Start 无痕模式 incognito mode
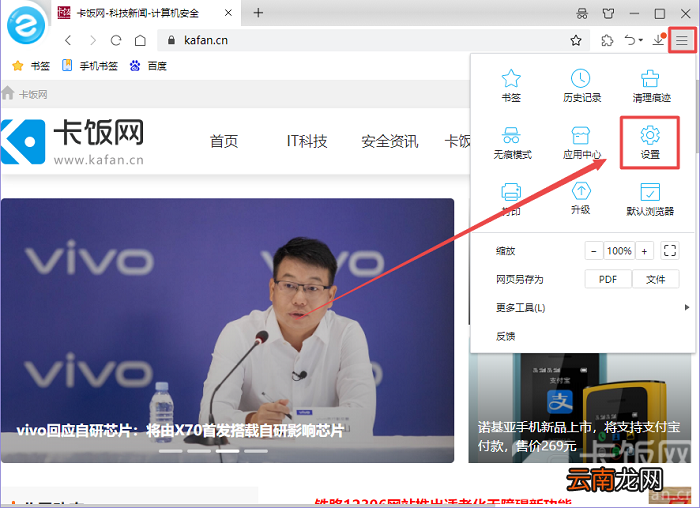The height and width of the screenshot is (508, 700). point(512,143)
